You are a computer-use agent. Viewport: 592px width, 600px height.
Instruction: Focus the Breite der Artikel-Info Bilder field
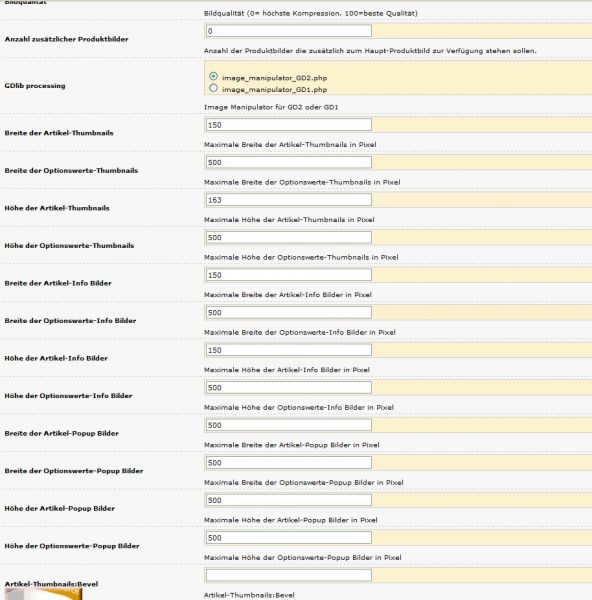coord(289,275)
